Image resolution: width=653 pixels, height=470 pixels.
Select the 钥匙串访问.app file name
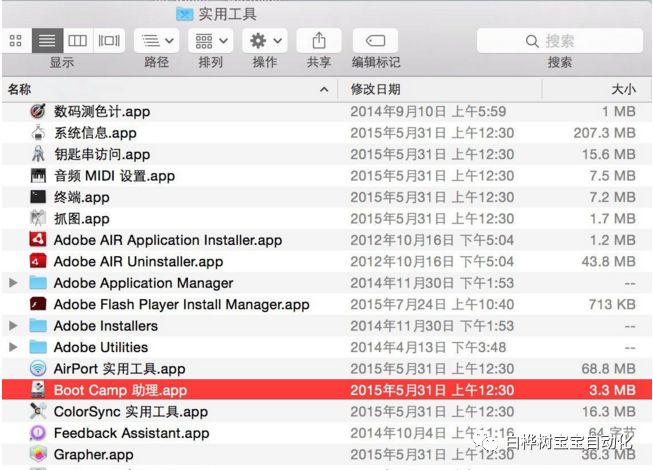[102, 154]
